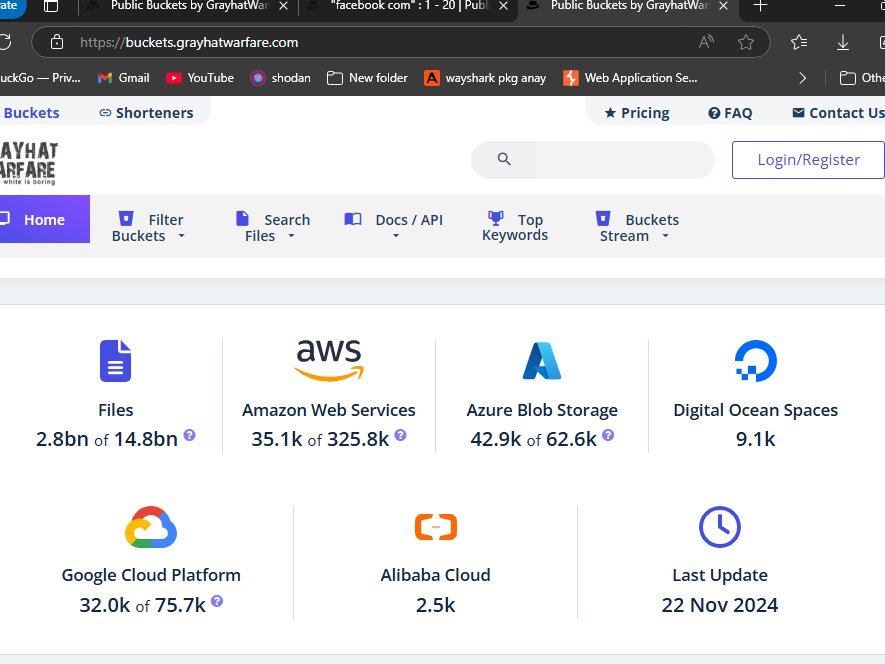Click the site info lock icon
This screenshot has height=664, width=885.
pos(57,42)
